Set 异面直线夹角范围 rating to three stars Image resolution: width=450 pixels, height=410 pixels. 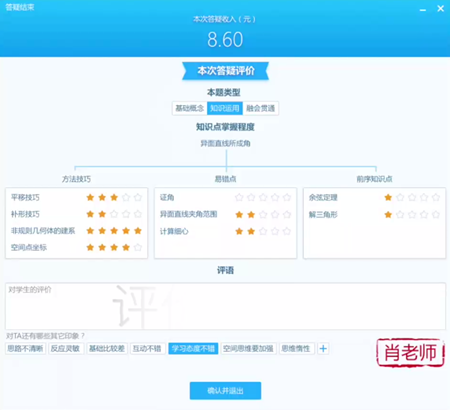263,214
